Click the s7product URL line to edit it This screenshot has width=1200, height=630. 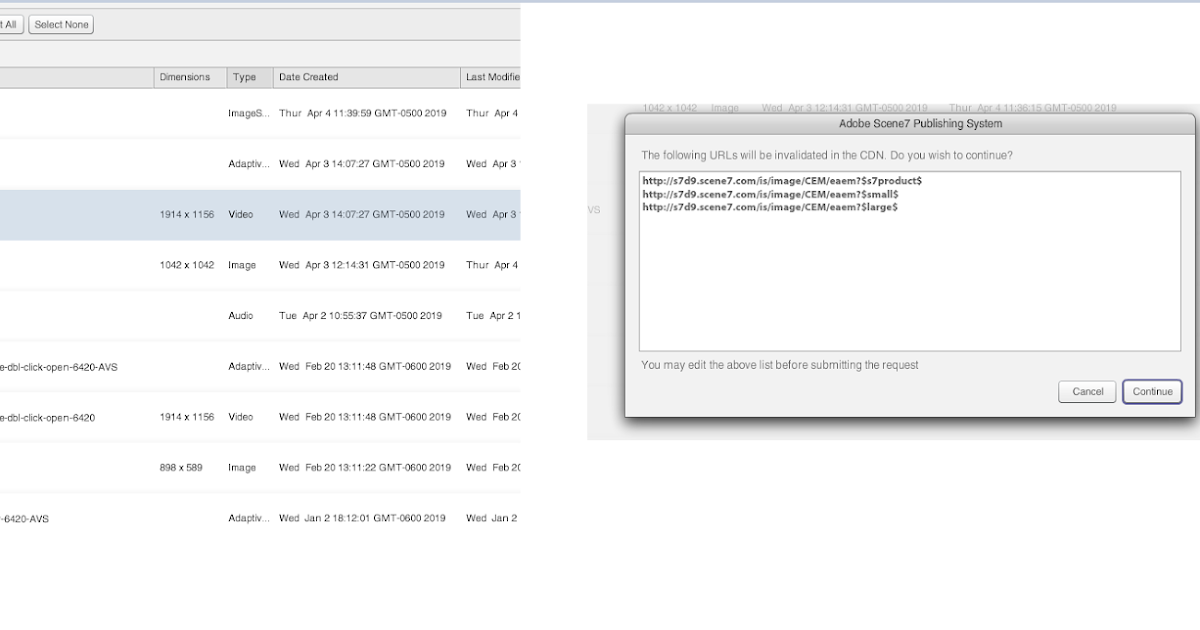pos(779,181)
